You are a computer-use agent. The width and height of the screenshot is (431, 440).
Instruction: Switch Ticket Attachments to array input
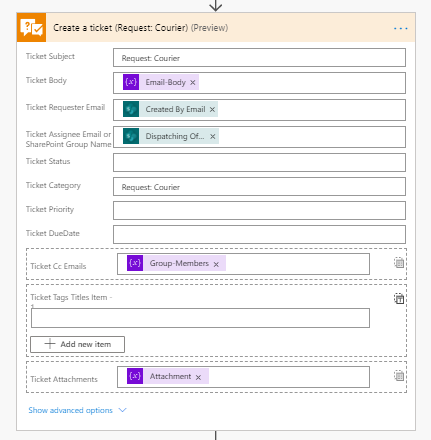(399, 376)
